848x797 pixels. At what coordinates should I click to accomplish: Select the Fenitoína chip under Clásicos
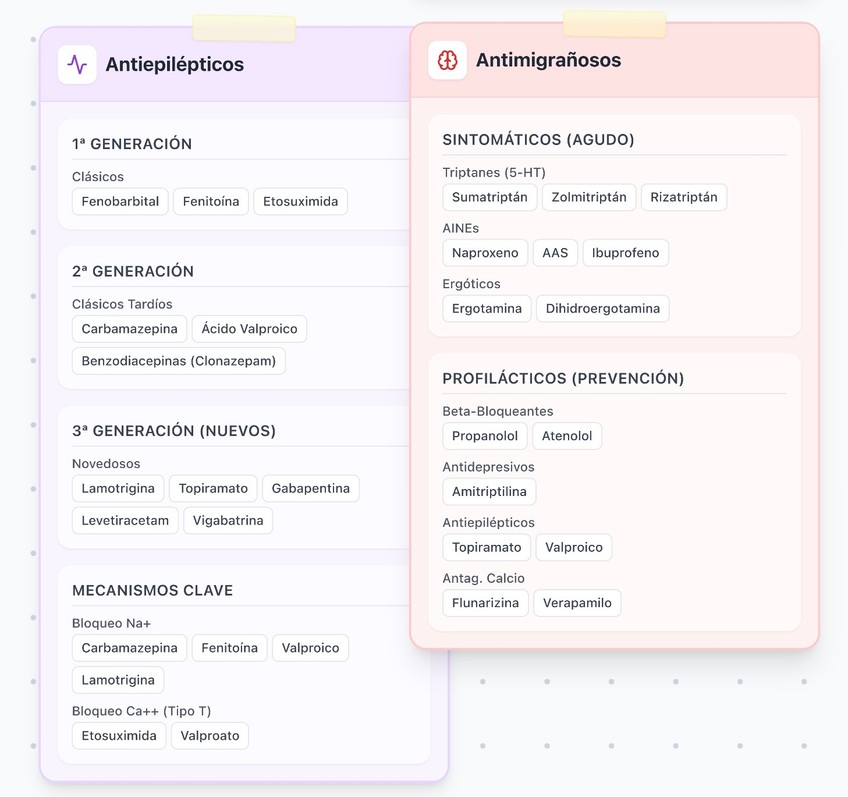pyautogui.click(x=211, y=202)
